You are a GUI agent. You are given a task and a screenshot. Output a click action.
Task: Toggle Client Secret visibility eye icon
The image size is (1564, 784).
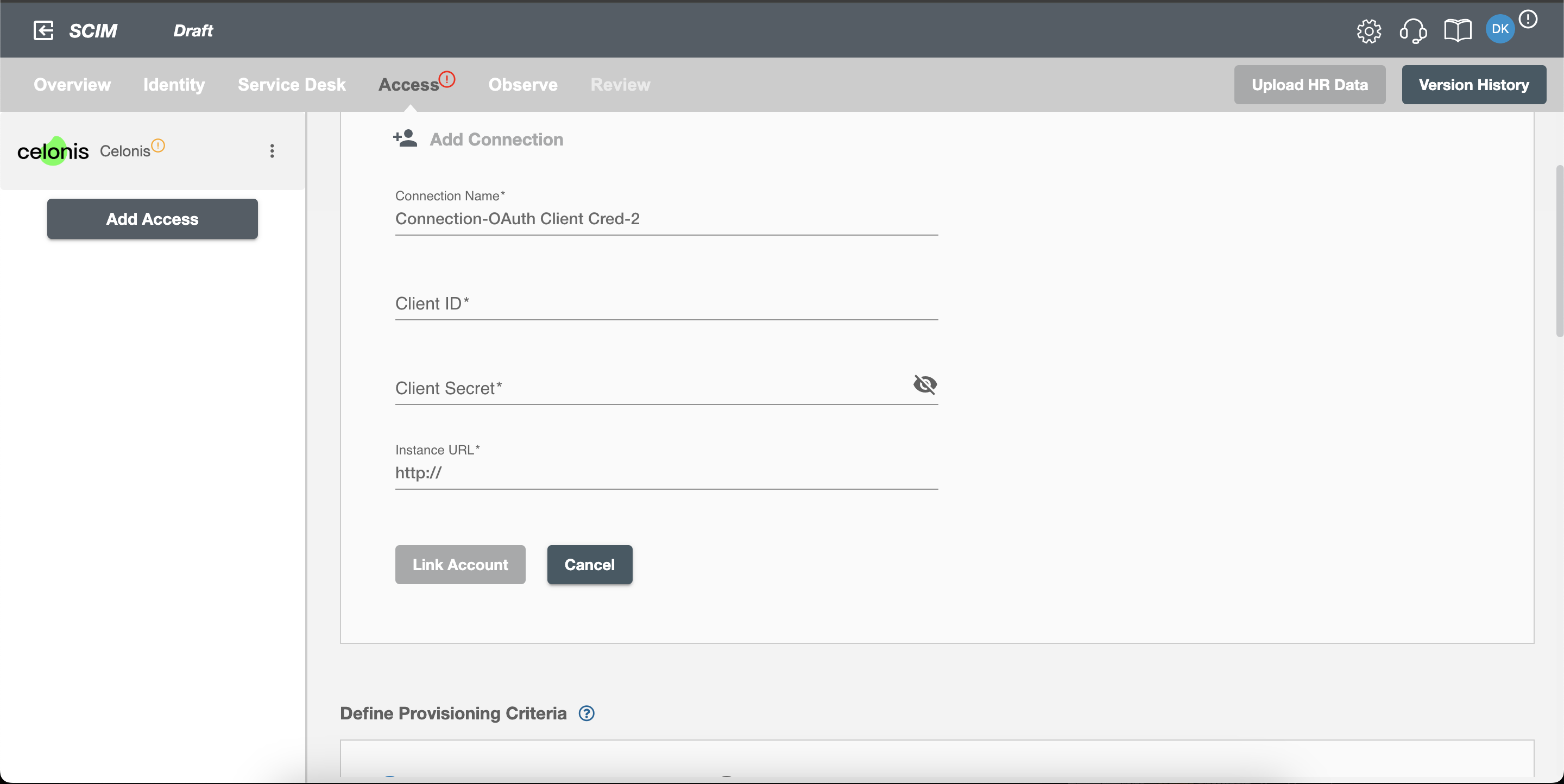click(923, 384)
